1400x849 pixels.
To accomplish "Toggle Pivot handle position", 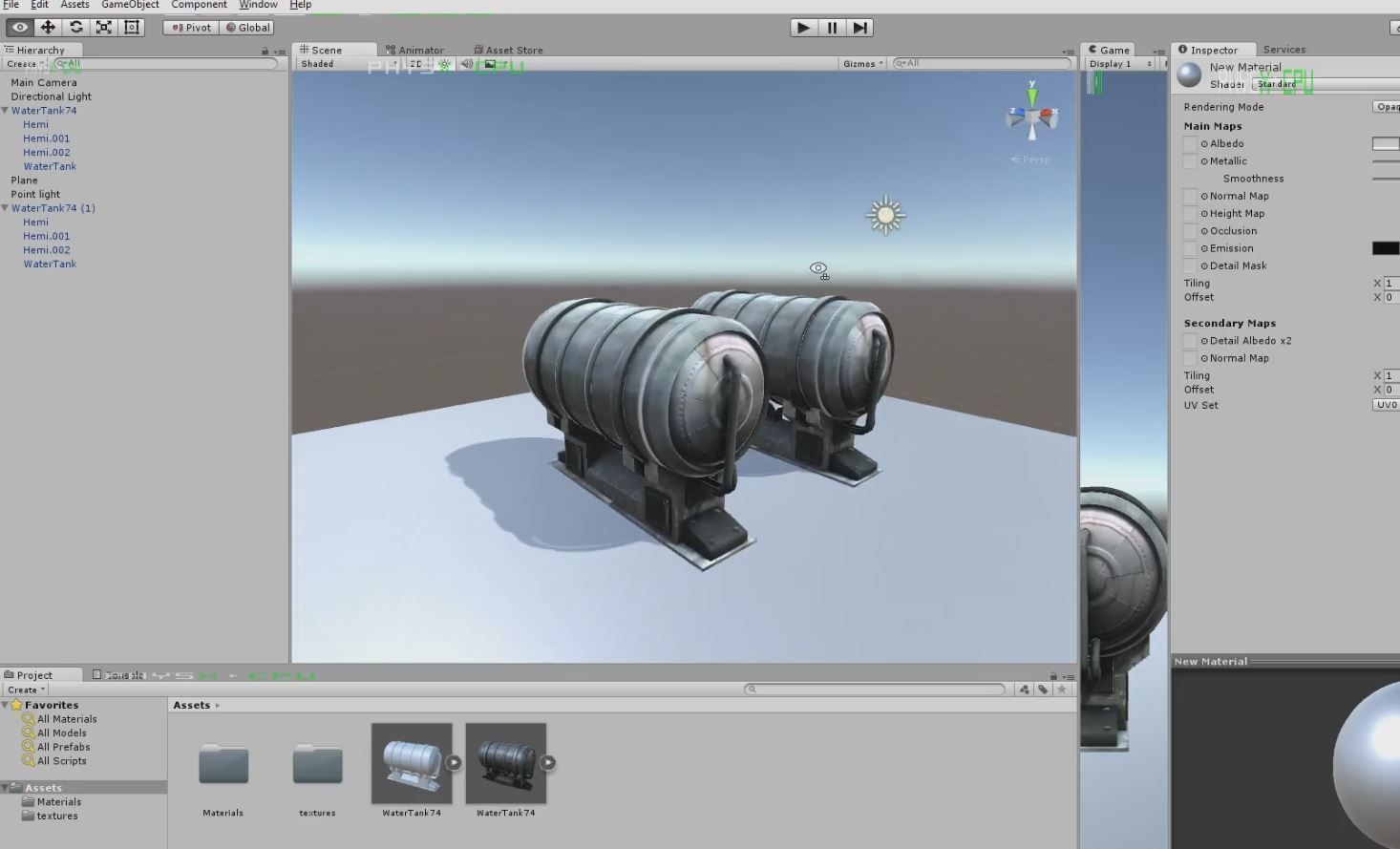I will [191, 28].
